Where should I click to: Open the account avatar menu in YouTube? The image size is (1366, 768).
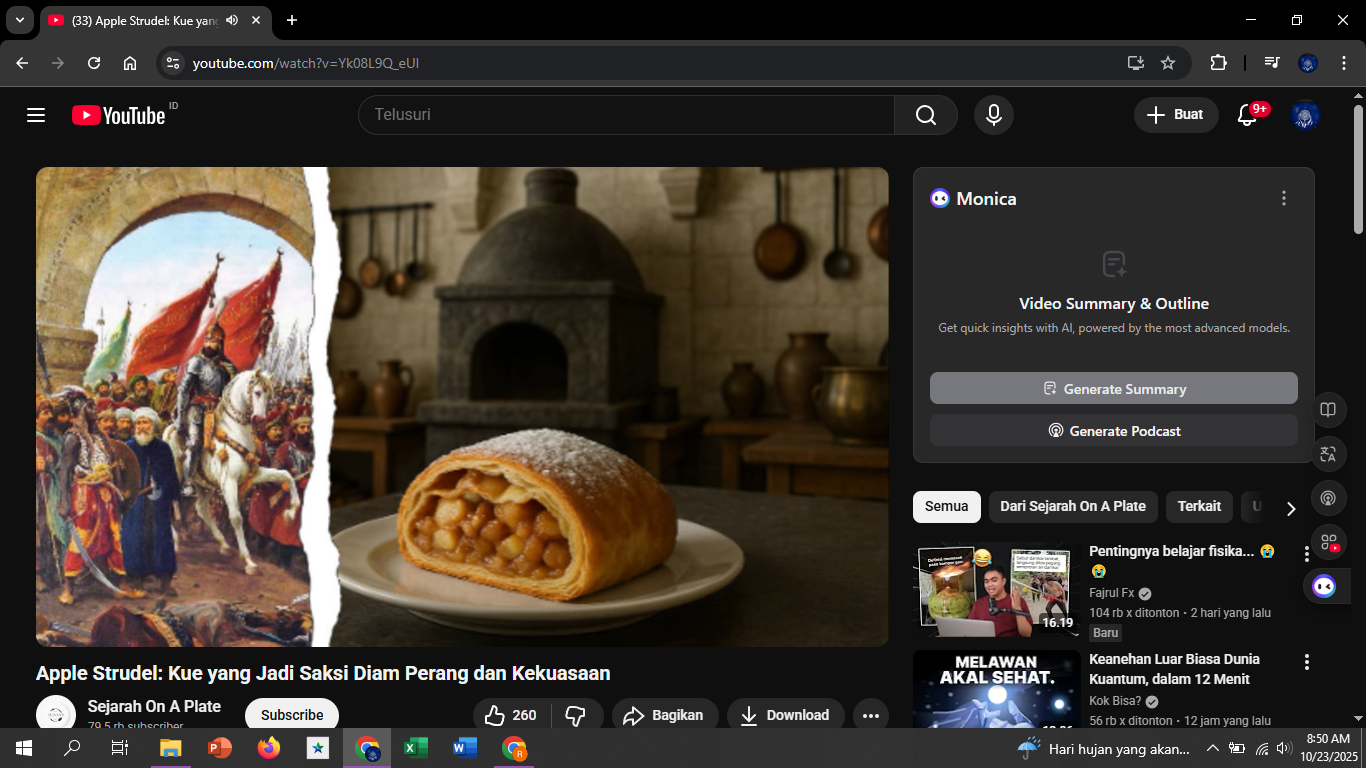pyautogui.click(x=1305, y=115)
